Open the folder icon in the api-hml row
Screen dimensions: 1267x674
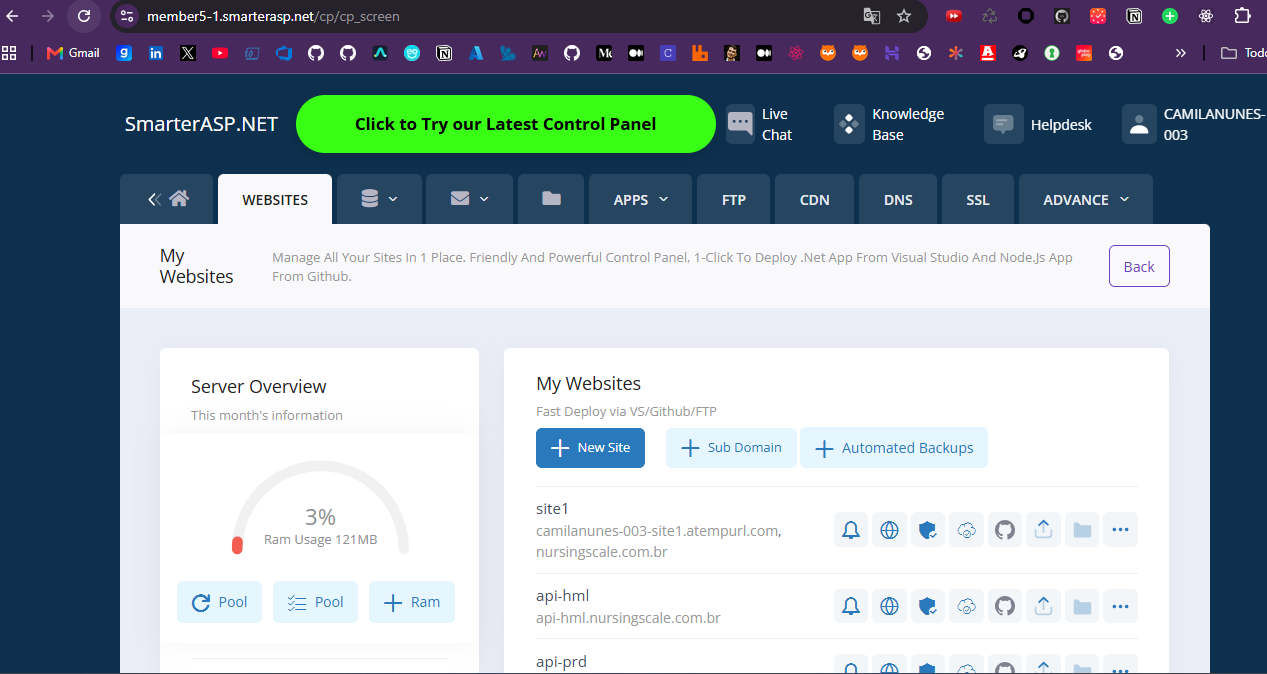(x=1082, y=606)
